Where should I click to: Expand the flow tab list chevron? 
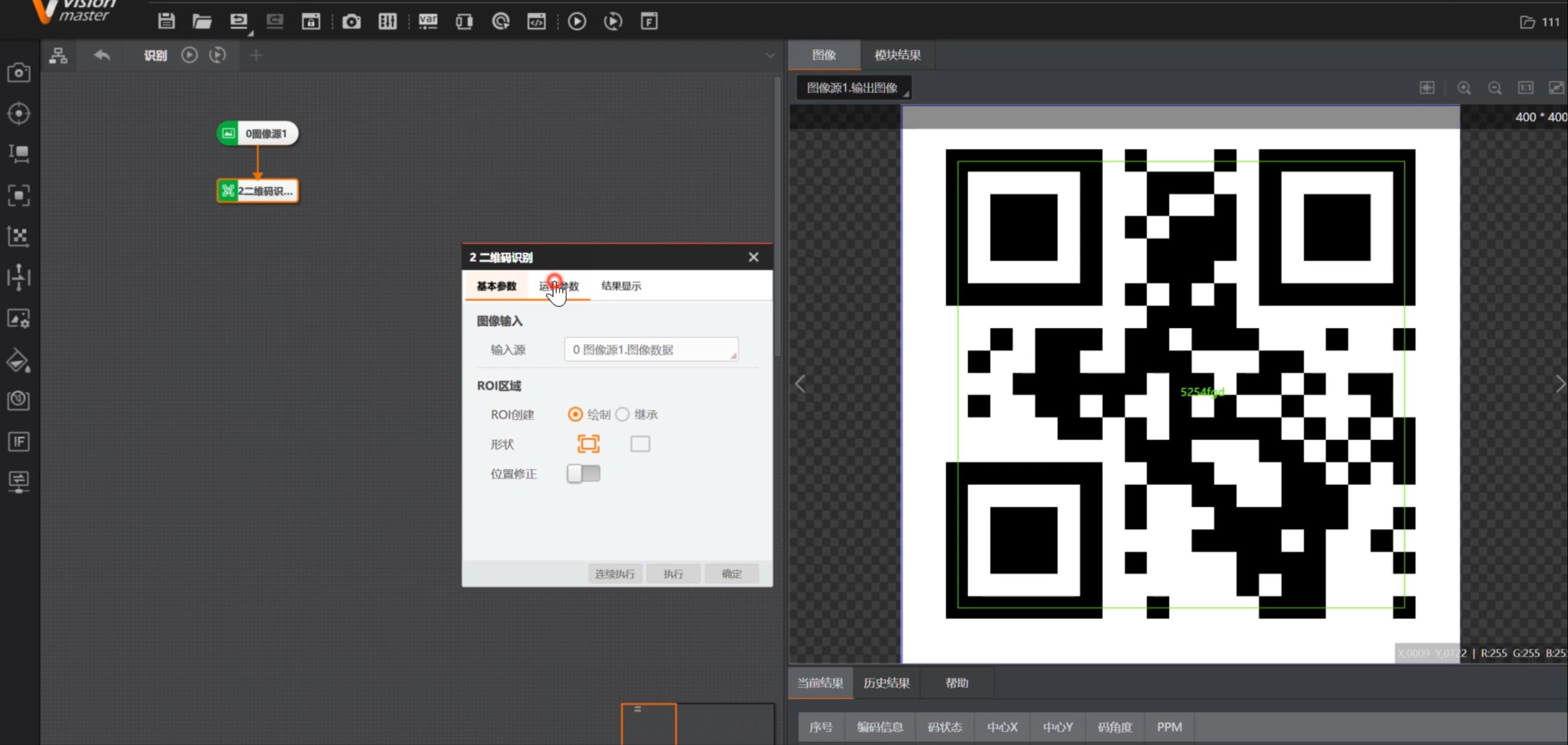tap(770, 56)
